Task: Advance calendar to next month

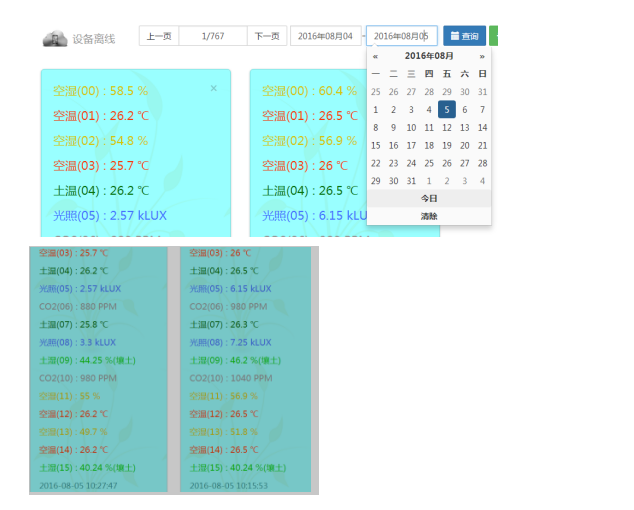Action: tap(482, 57)
